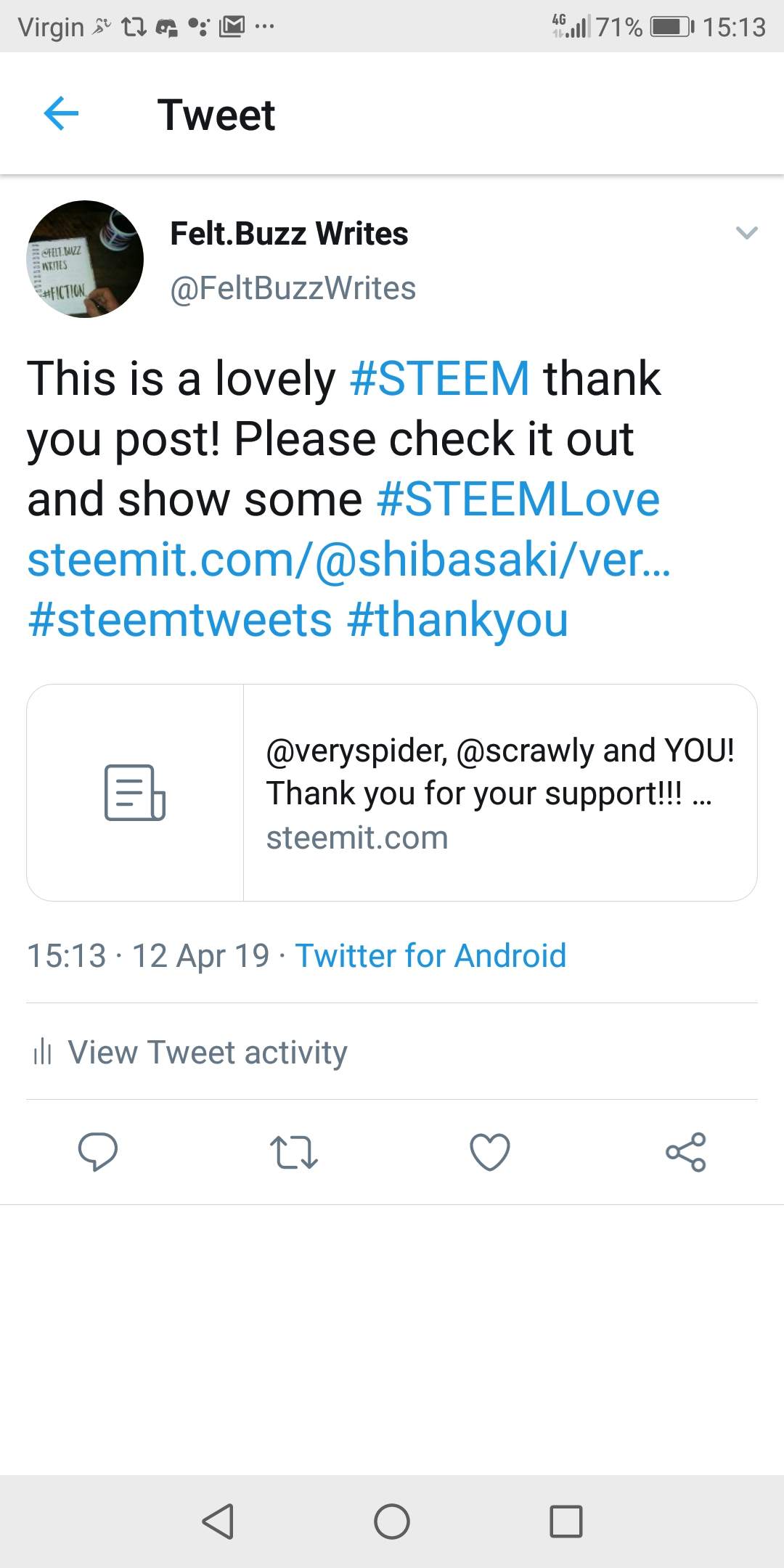
Task: Tap the Felt.Buzz Writes display name
Action: click(289, 234)
